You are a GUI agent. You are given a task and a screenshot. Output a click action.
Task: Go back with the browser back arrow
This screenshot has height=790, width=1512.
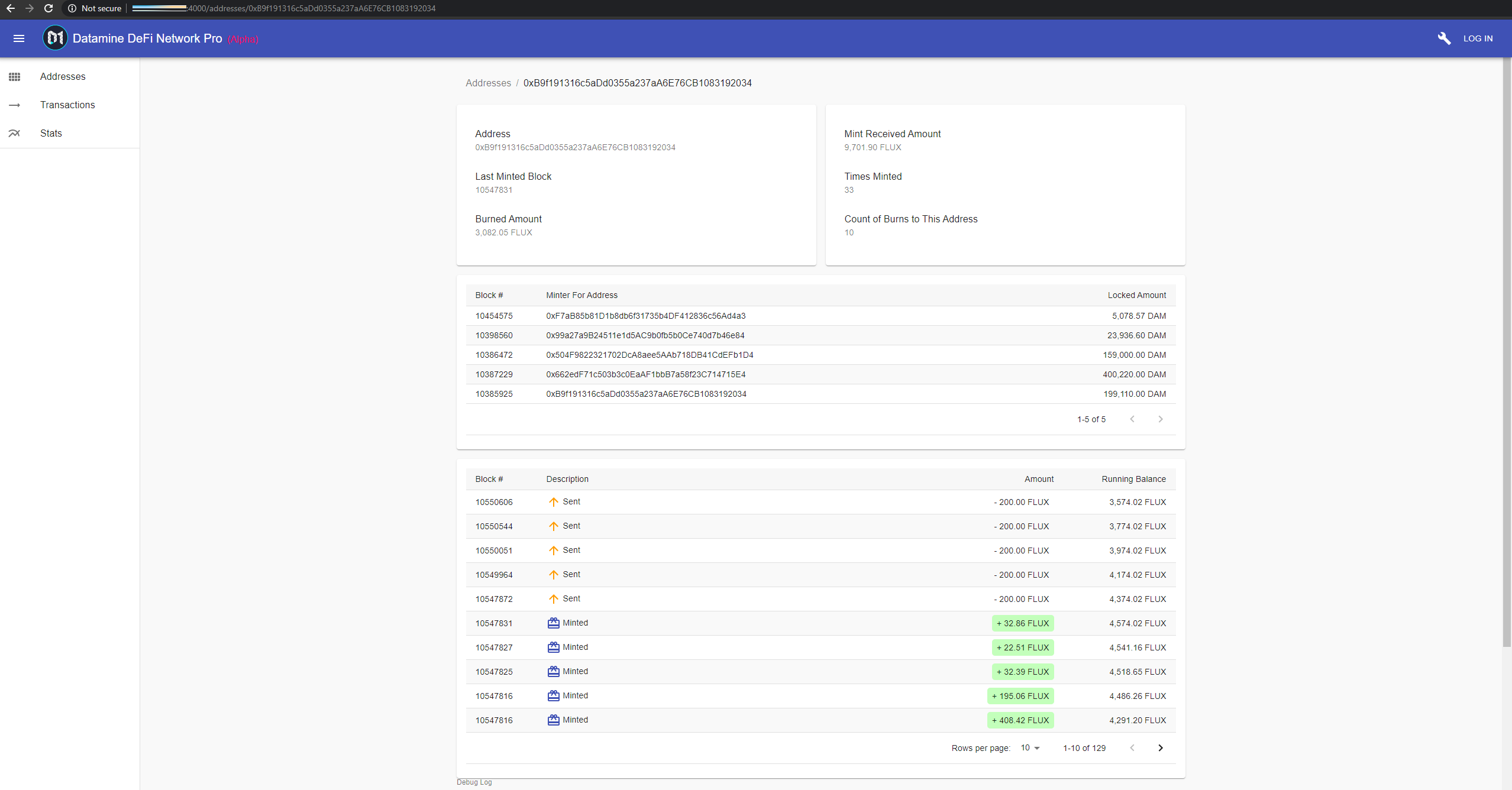11,8
